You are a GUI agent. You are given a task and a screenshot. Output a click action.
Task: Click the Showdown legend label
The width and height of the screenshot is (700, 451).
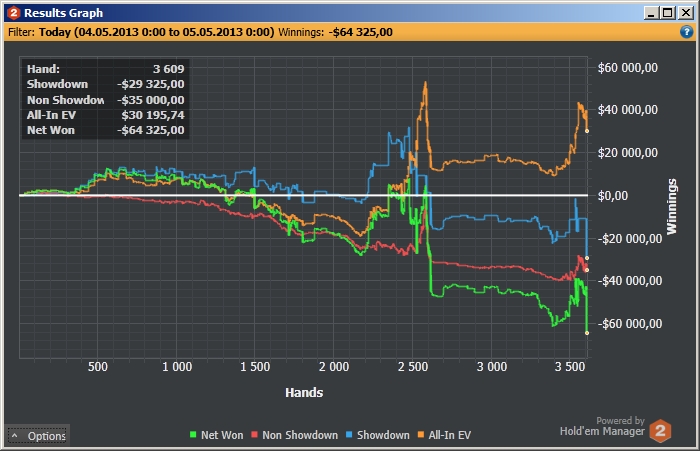[x=383, y=435]
